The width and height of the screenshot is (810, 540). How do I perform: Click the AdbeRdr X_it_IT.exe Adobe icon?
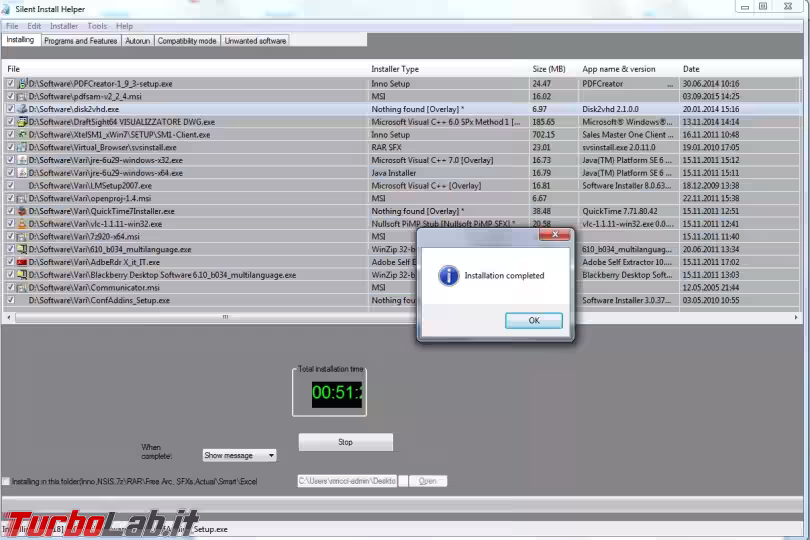(x=22, y=262)
